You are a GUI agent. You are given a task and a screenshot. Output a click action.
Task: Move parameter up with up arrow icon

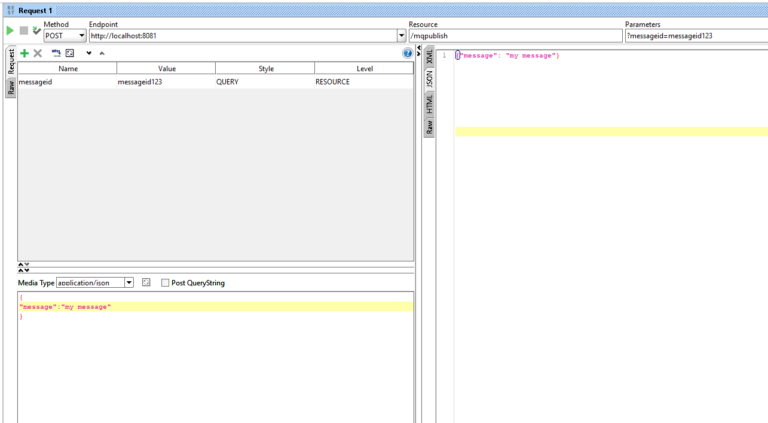pos(101,53)
